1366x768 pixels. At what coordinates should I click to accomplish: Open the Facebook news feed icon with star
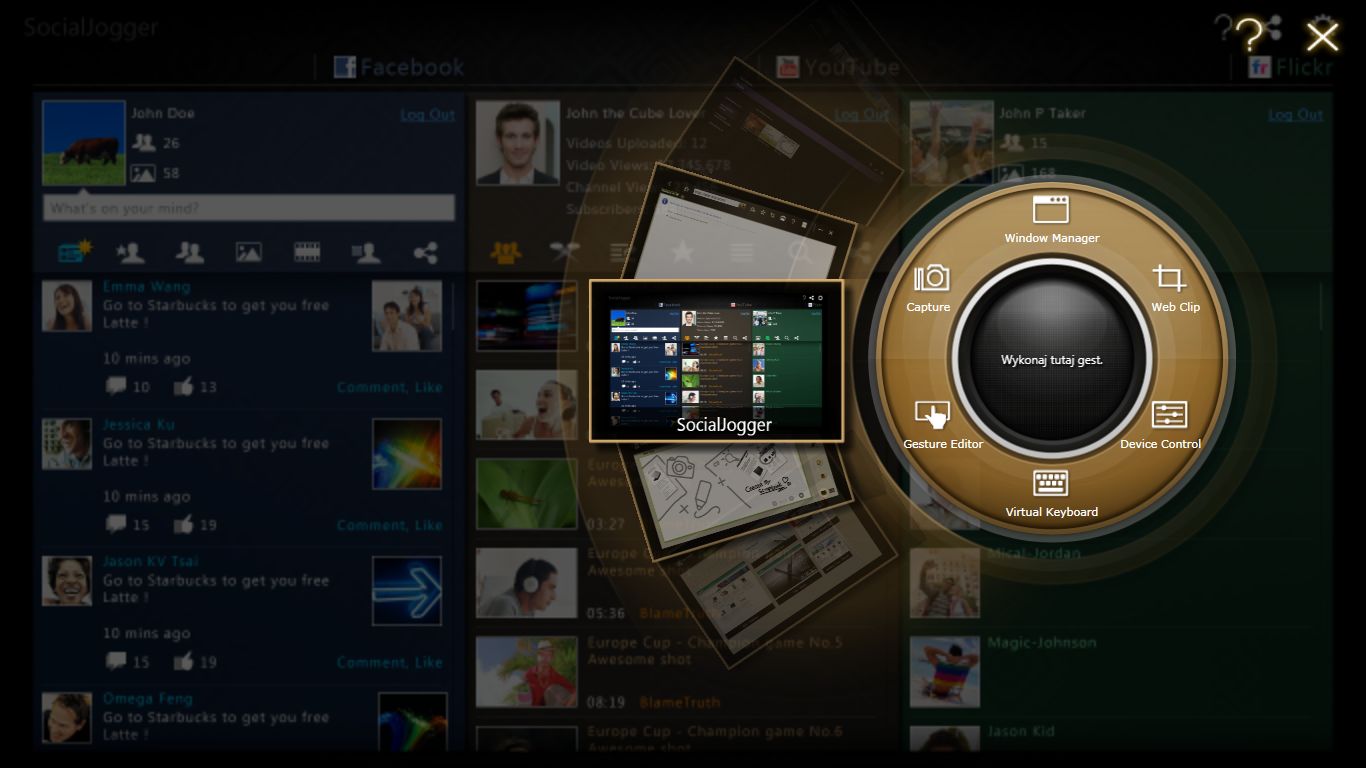(74, 252)
